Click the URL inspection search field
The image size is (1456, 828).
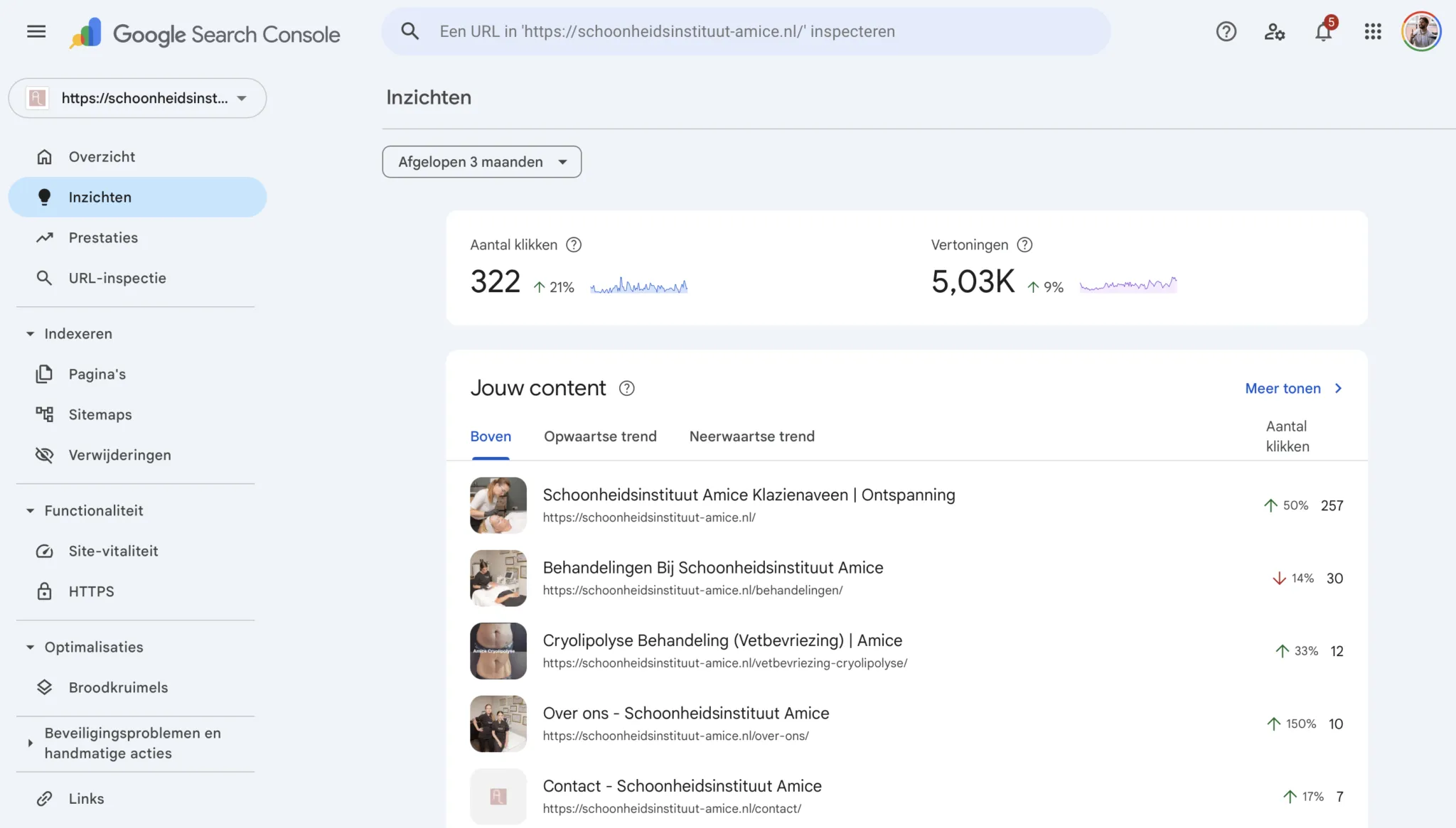746,31
